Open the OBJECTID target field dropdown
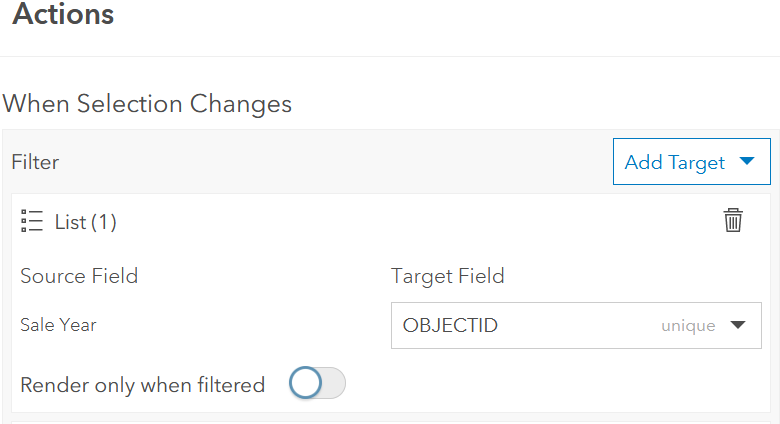Viewport: 780px width, 424px height. 575,325
